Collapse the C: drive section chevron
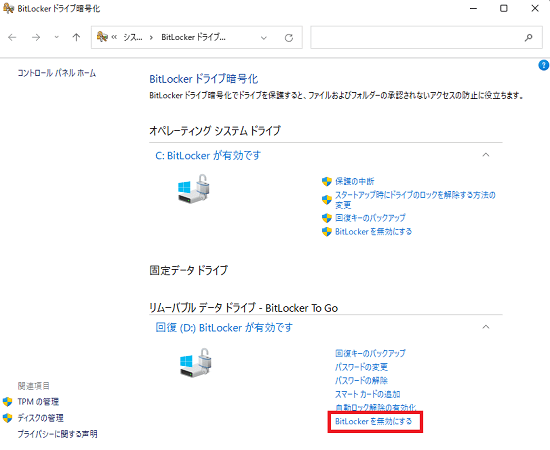550x450 pixels. point(486,155)
